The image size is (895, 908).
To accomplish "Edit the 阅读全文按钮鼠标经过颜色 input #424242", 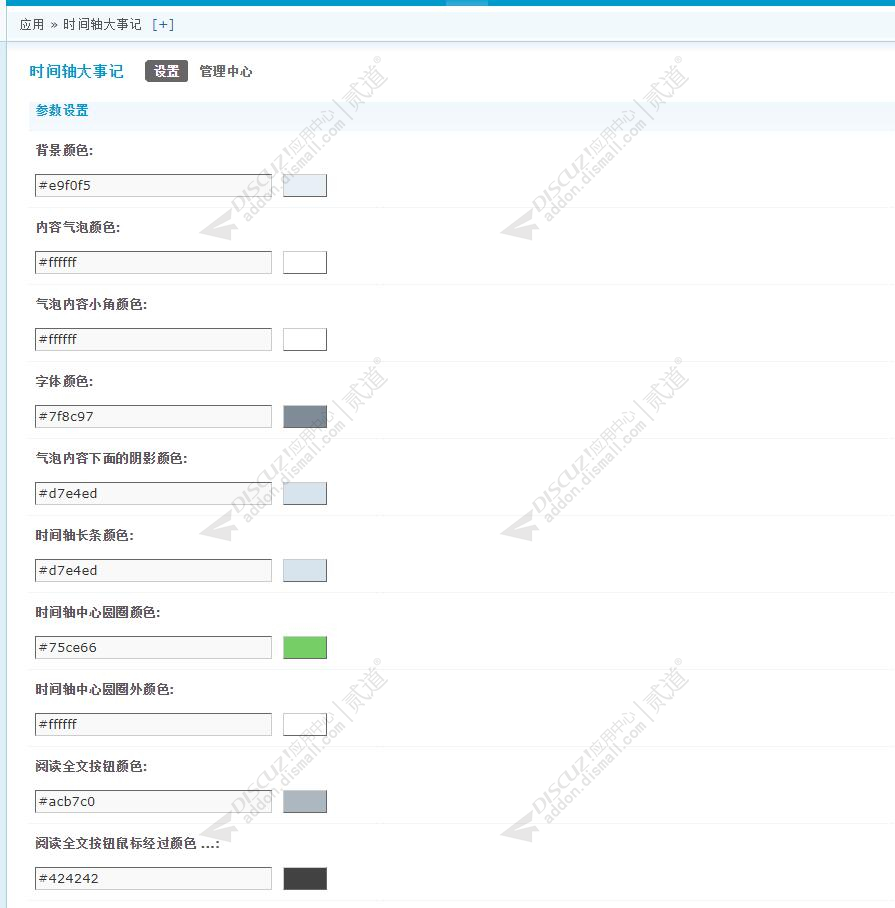I will click(x=153, y=878).
